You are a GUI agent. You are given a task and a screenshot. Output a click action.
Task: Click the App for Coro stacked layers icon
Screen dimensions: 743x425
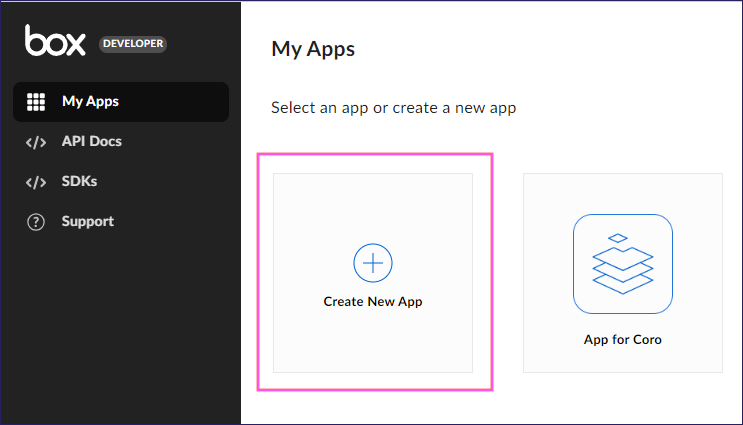[622, 264]
